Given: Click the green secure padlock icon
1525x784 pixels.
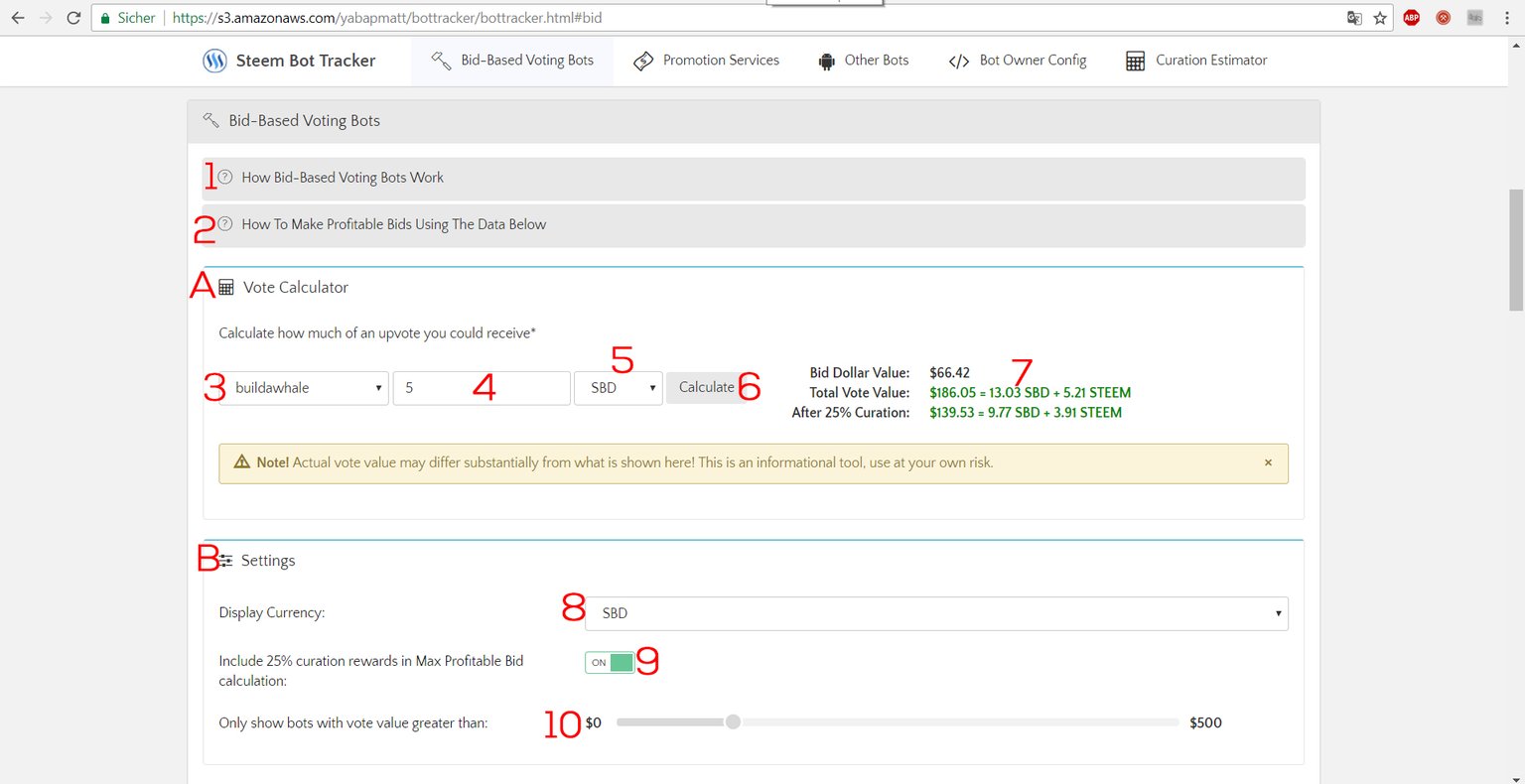Looking at the screenshot, I should coord(105,18).
